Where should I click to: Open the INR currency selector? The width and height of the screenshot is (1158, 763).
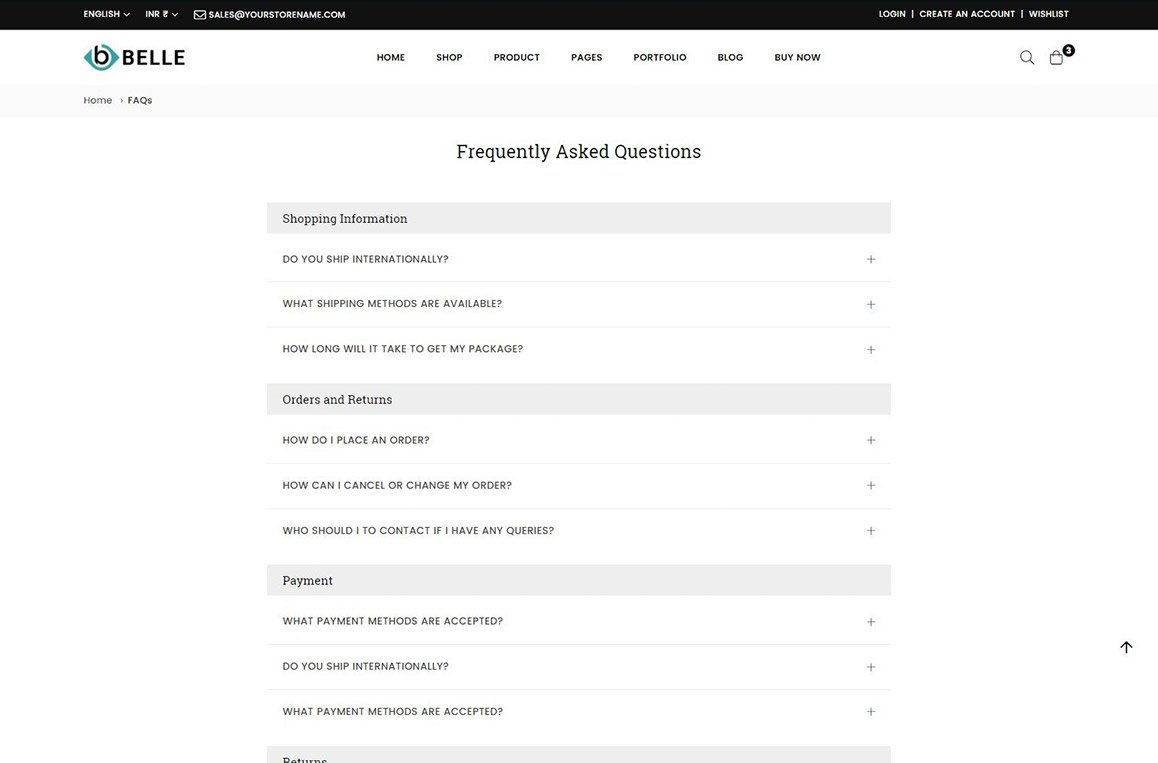[x=160, y=14]
